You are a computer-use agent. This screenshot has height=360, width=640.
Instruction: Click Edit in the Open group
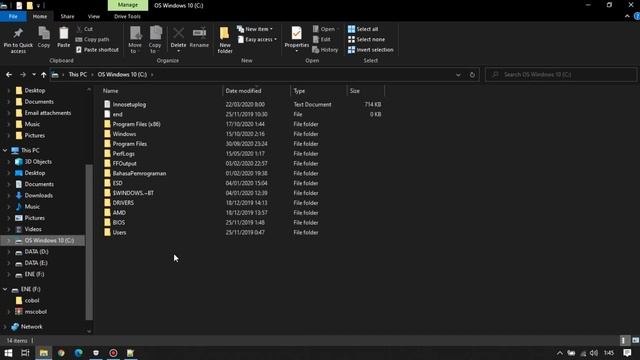(322, 40)
